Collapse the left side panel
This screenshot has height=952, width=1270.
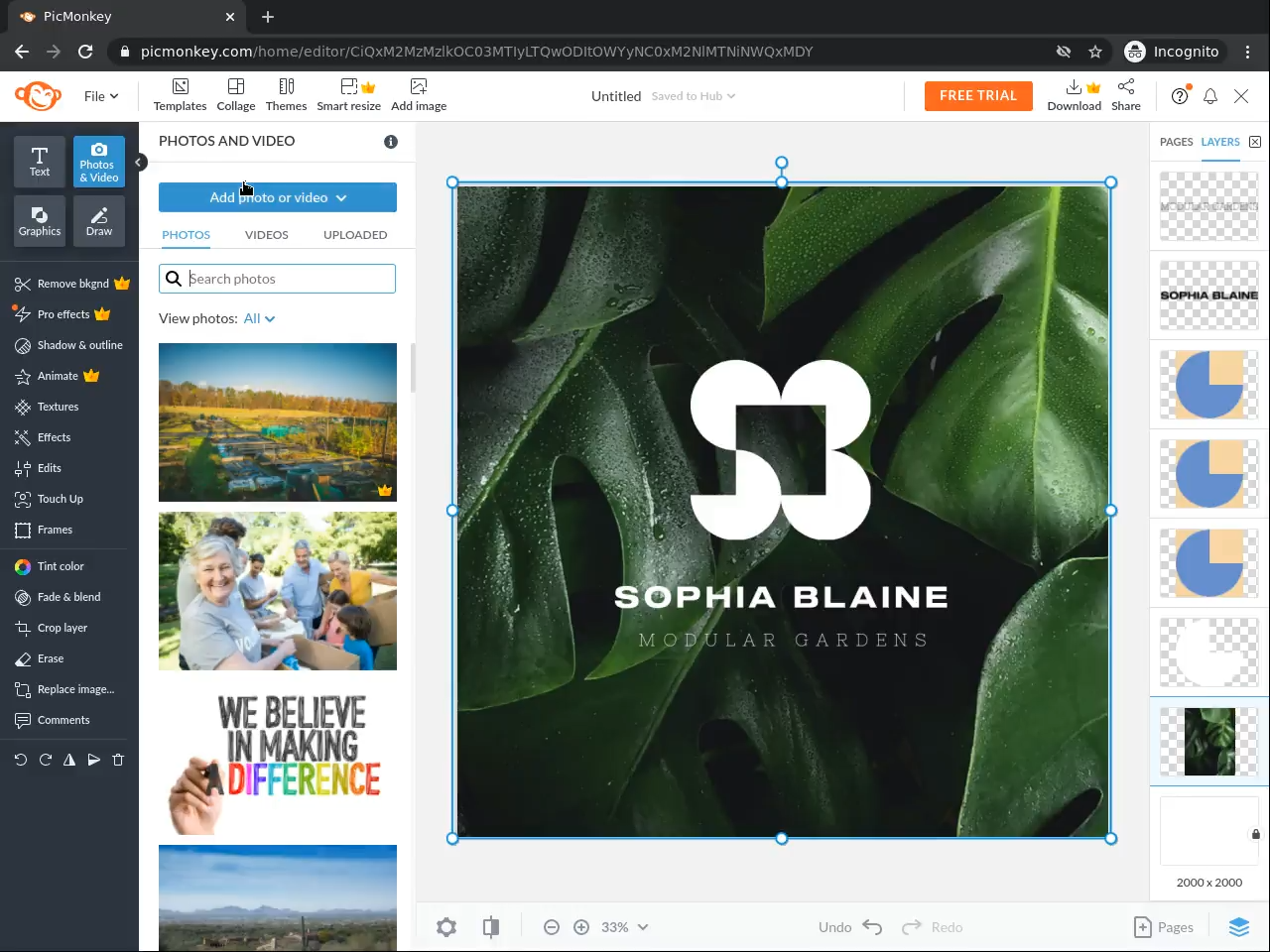(x=140, y=162)
